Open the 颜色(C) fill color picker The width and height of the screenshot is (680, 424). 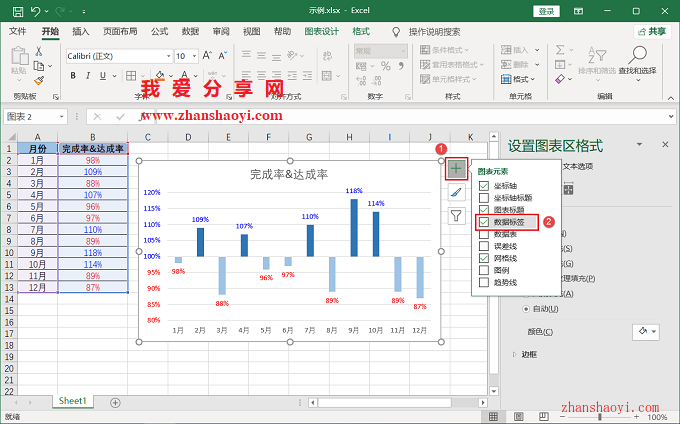pos(646,332)
